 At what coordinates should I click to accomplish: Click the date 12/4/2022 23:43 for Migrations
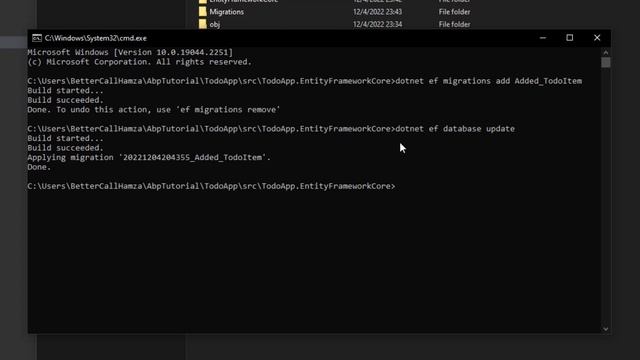tap(378, 12)
